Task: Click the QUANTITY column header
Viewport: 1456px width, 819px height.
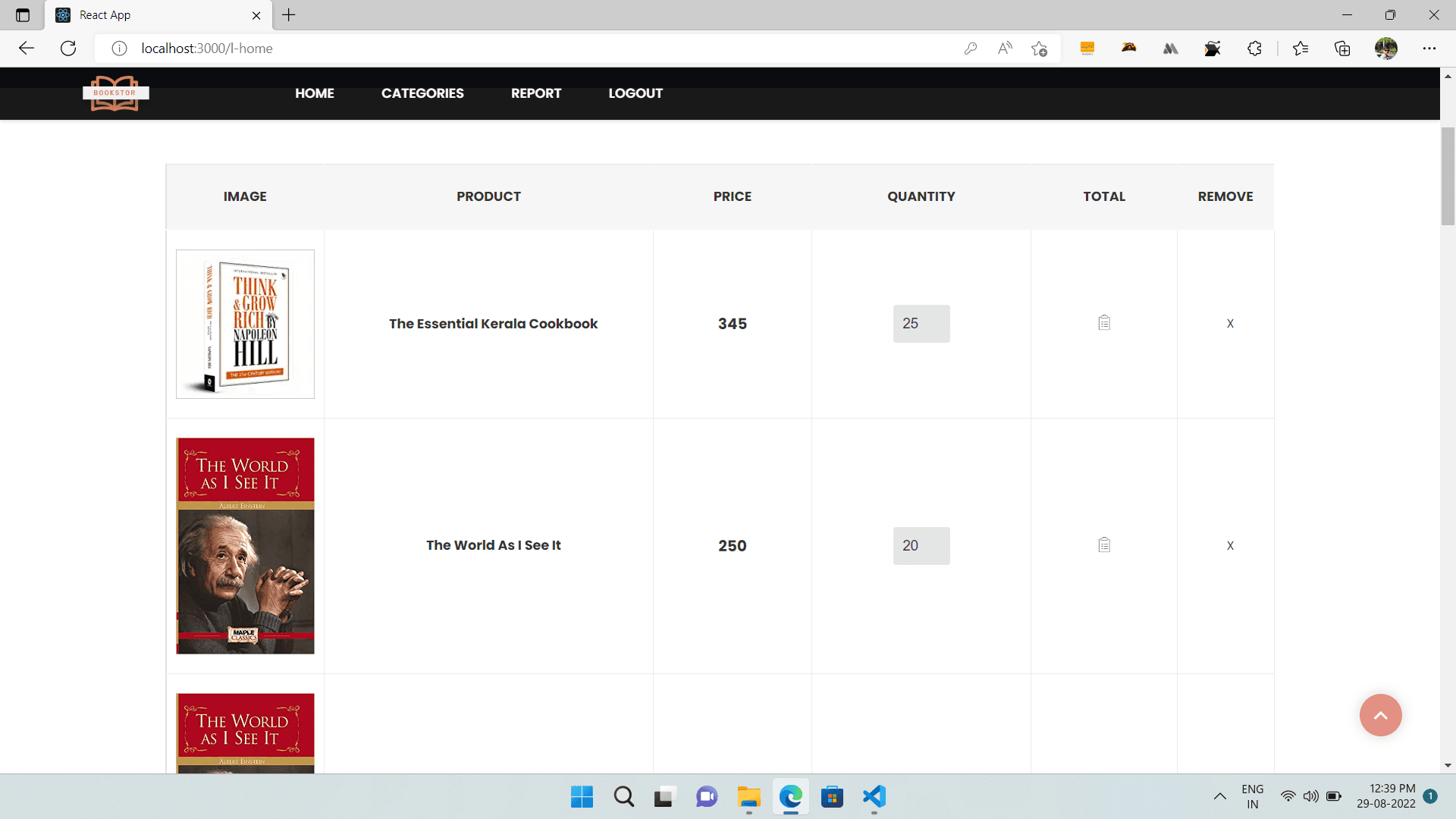Action: click(x=921, y=196)
